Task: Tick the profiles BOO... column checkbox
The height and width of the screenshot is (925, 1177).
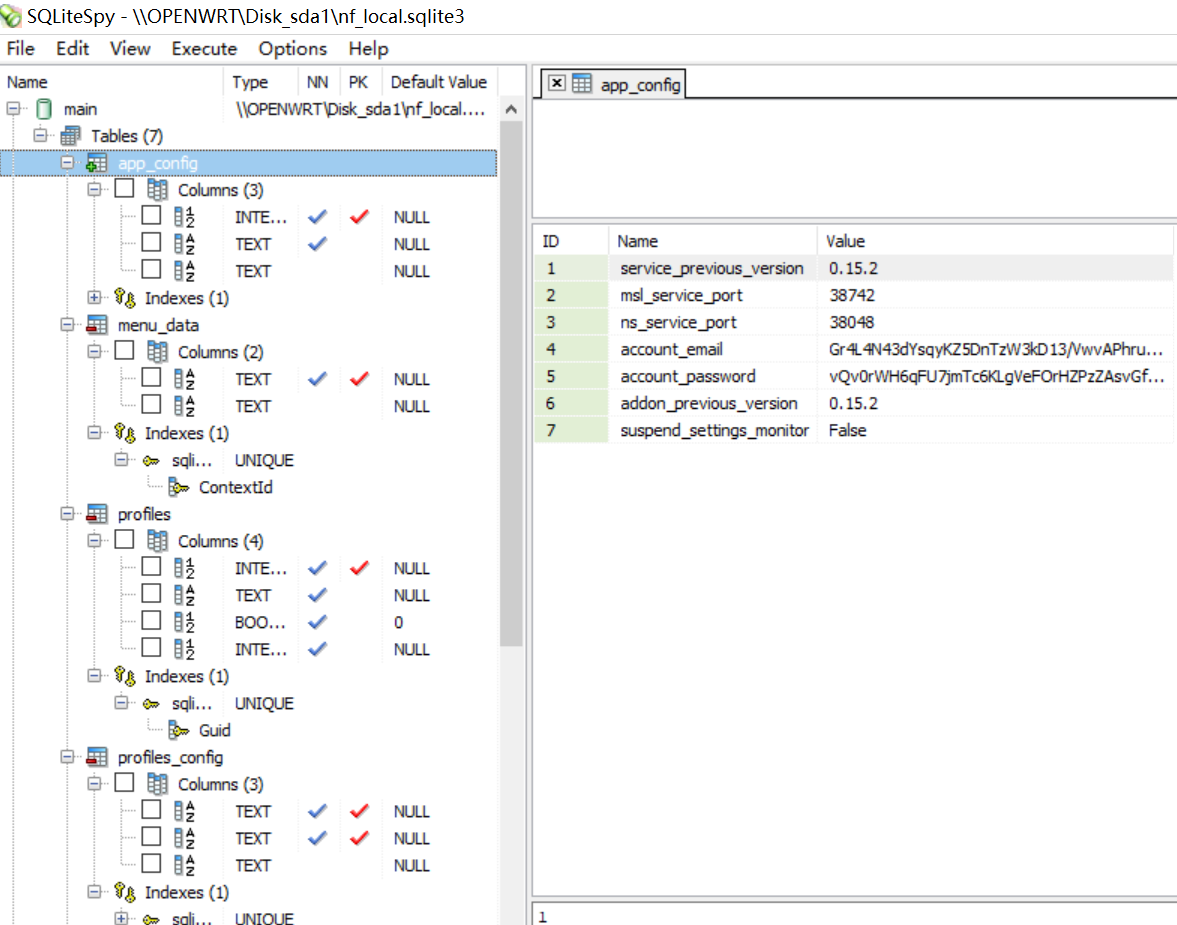Action: coord(152,621)
